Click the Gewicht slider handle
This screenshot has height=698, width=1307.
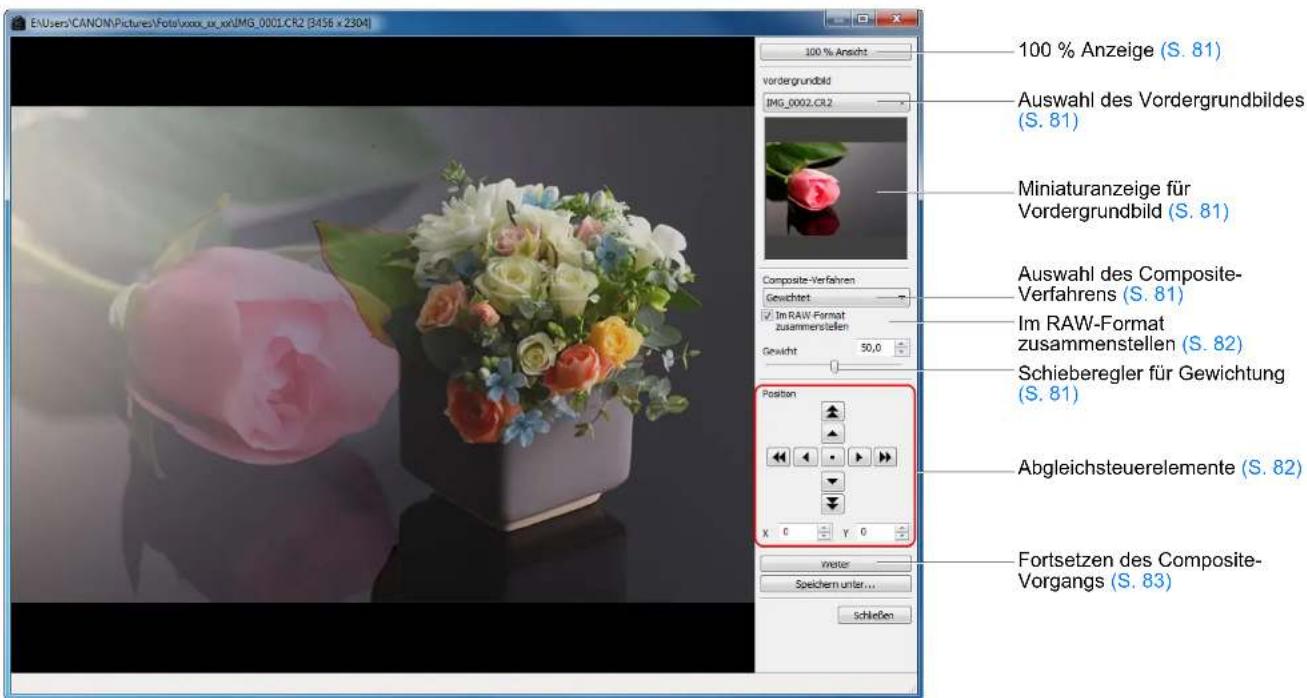pyautogui.click(x=834, y=367)
